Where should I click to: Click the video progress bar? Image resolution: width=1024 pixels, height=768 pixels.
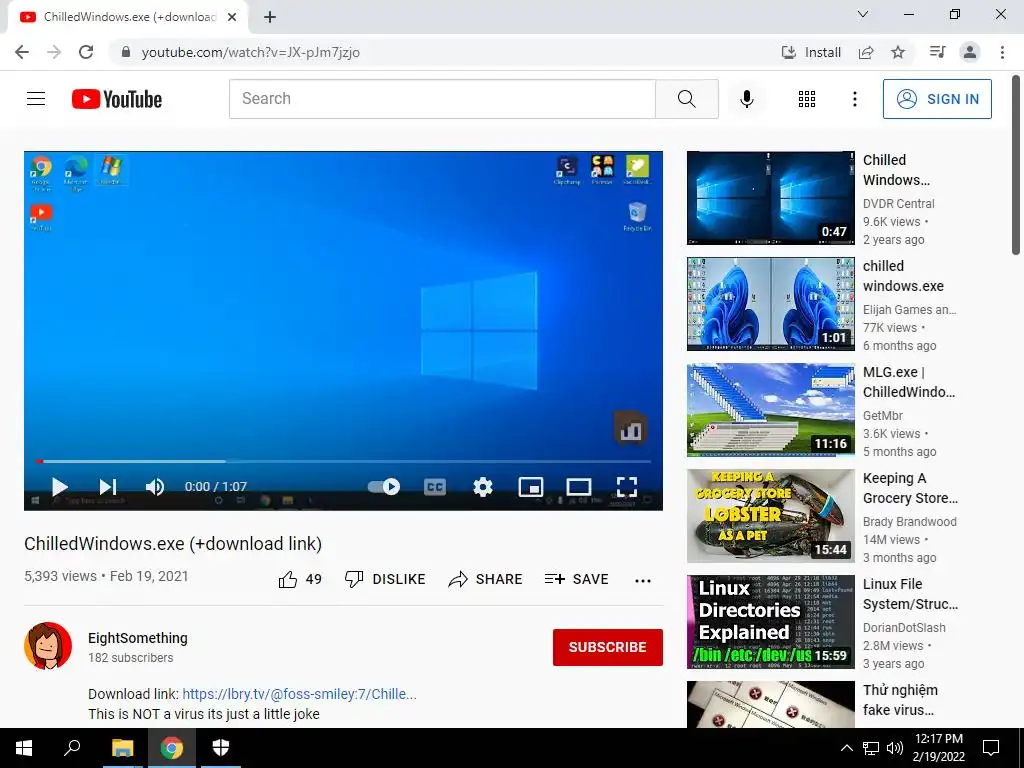pyautogui.click(x=344, y=461)
